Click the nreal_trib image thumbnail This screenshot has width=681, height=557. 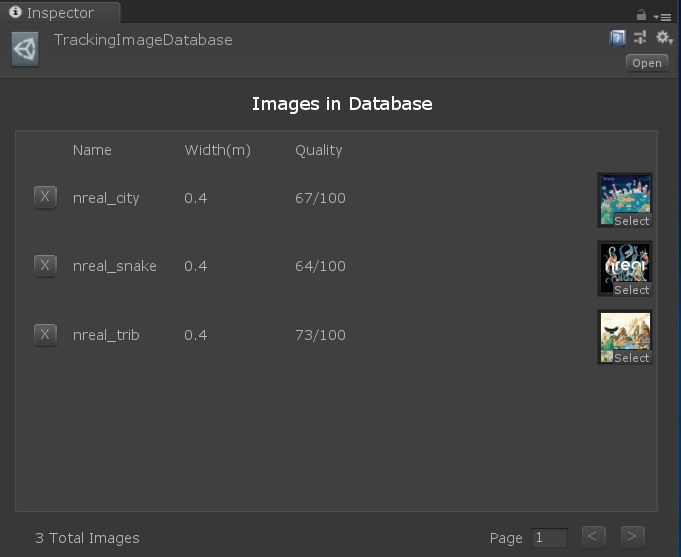coord(625,337)
